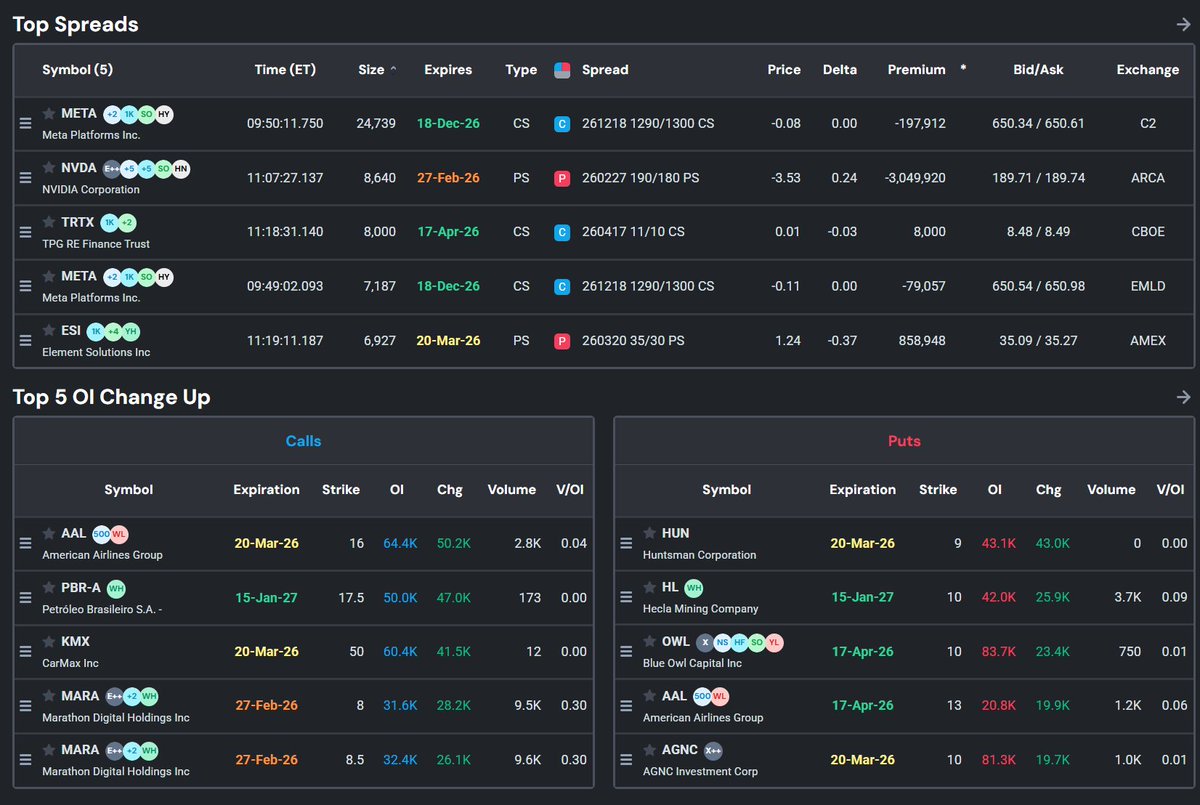This screenshot has width=1200, height=805.
Task: Click HY badge on first META row
Action: [x=164, y=114]
